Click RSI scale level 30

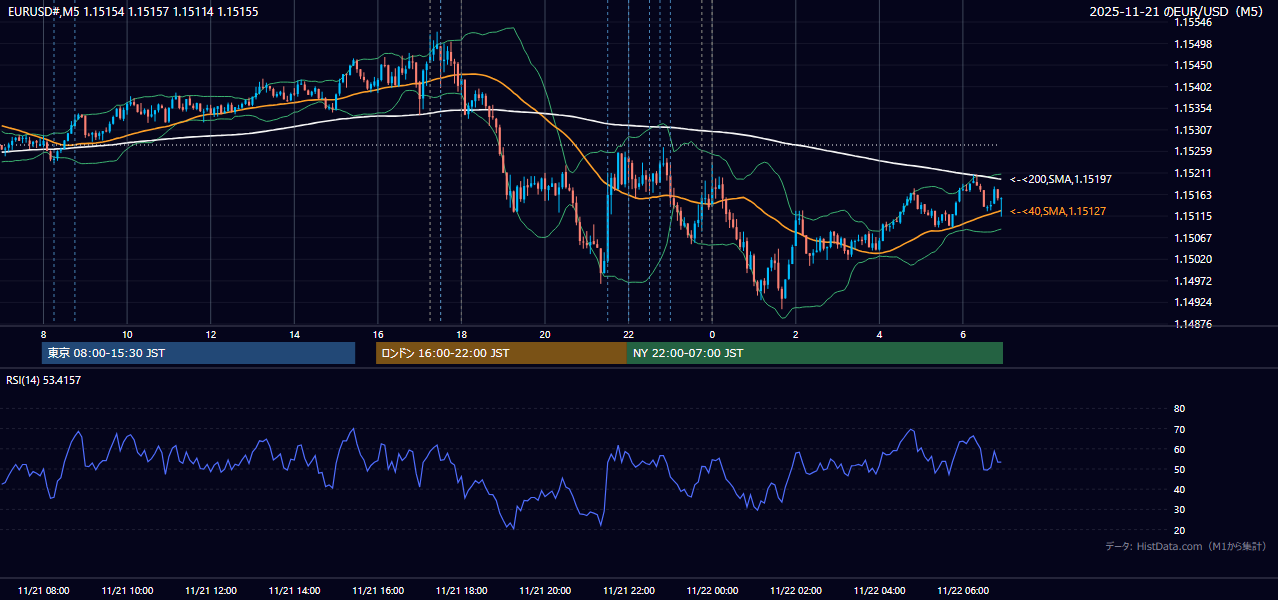click(x=1179, y=509)
